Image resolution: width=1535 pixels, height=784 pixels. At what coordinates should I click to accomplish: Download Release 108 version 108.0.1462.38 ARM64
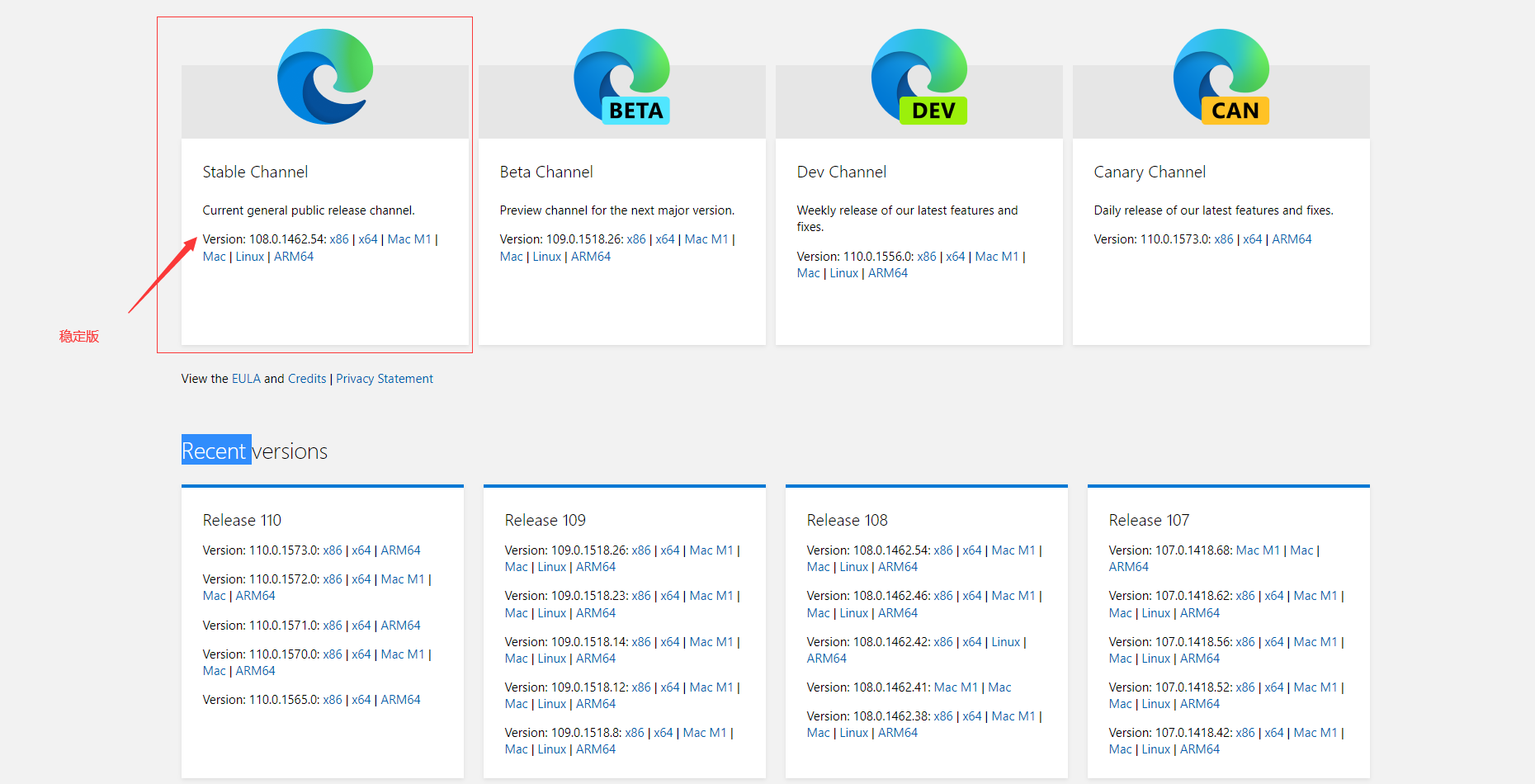click(x=898, y=733)
